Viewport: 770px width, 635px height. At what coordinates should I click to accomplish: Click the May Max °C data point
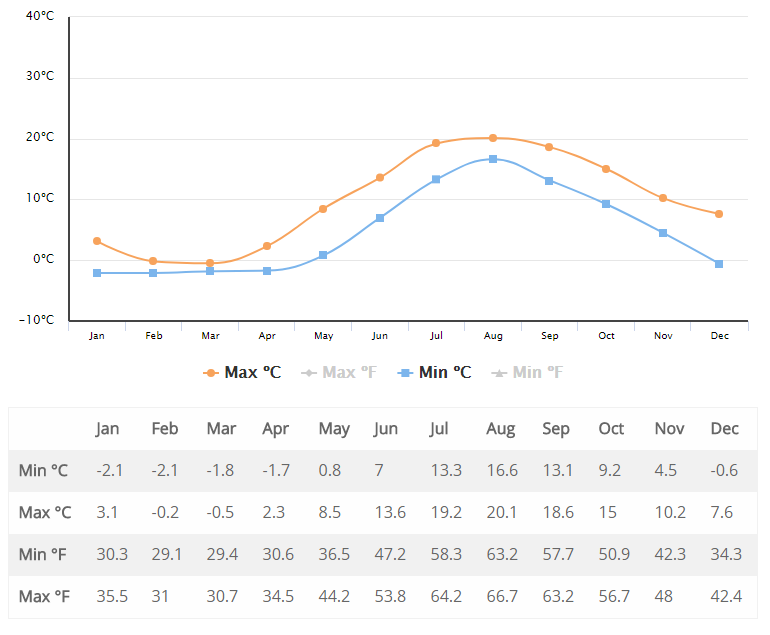click(x=323, y=209)
